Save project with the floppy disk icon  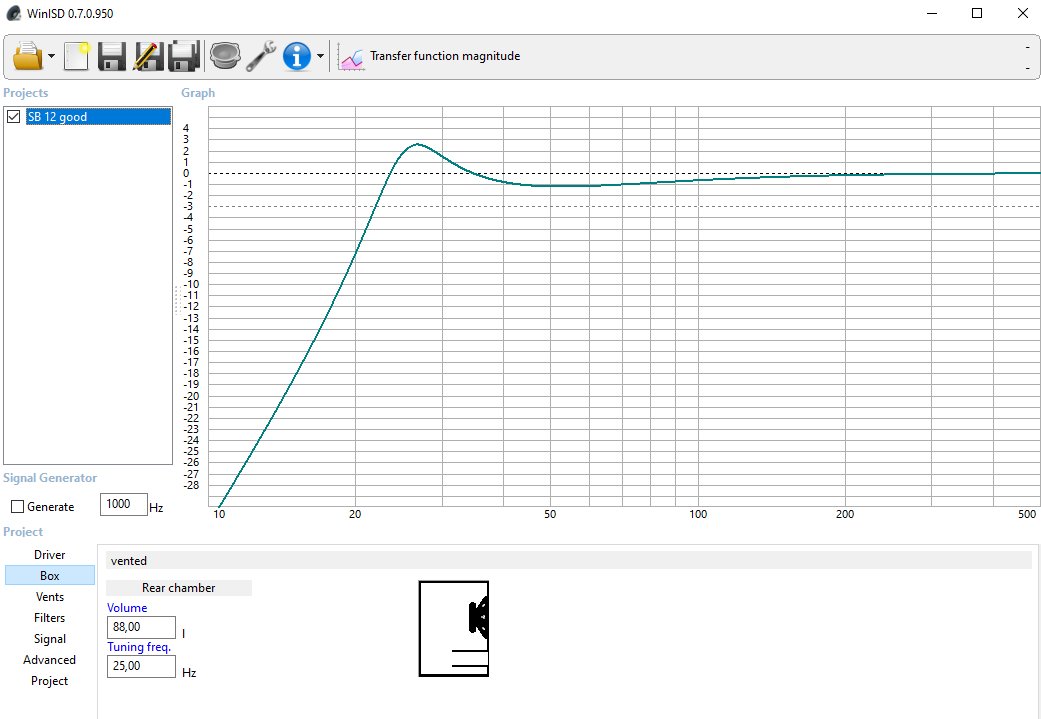[112, 56]
